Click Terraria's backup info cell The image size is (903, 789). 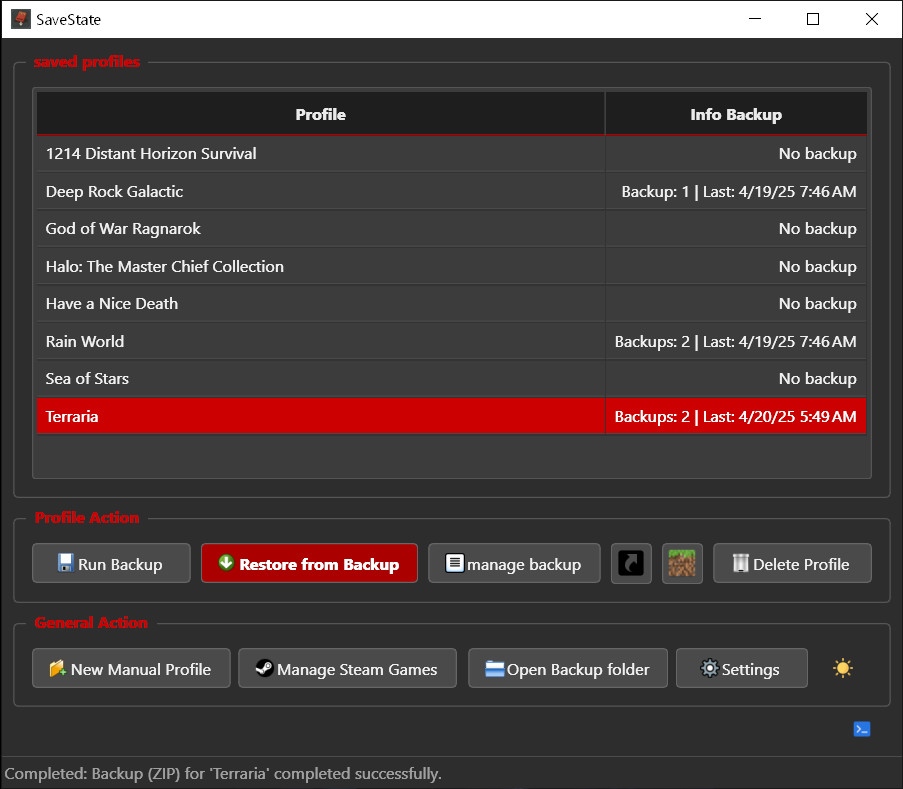point(736,416)
